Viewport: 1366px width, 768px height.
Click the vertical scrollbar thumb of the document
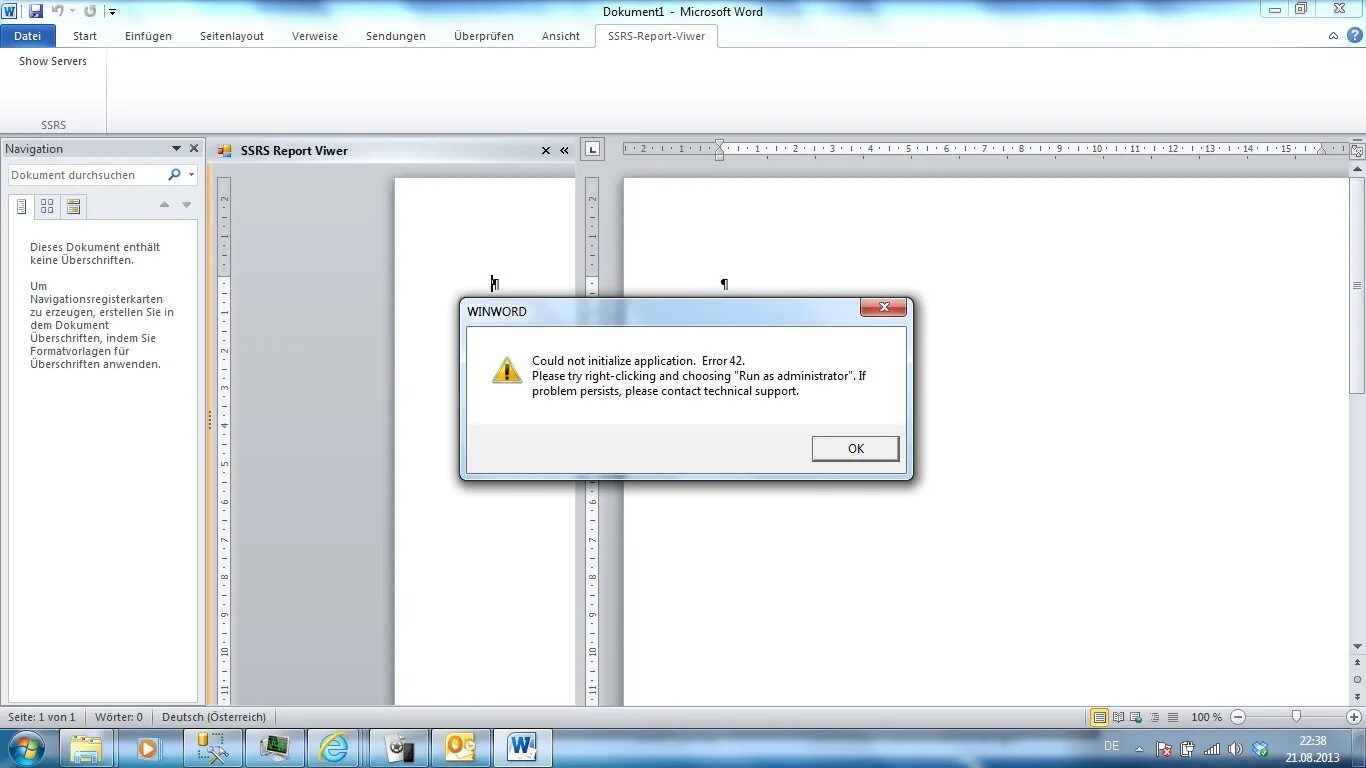click(1357, 284)
